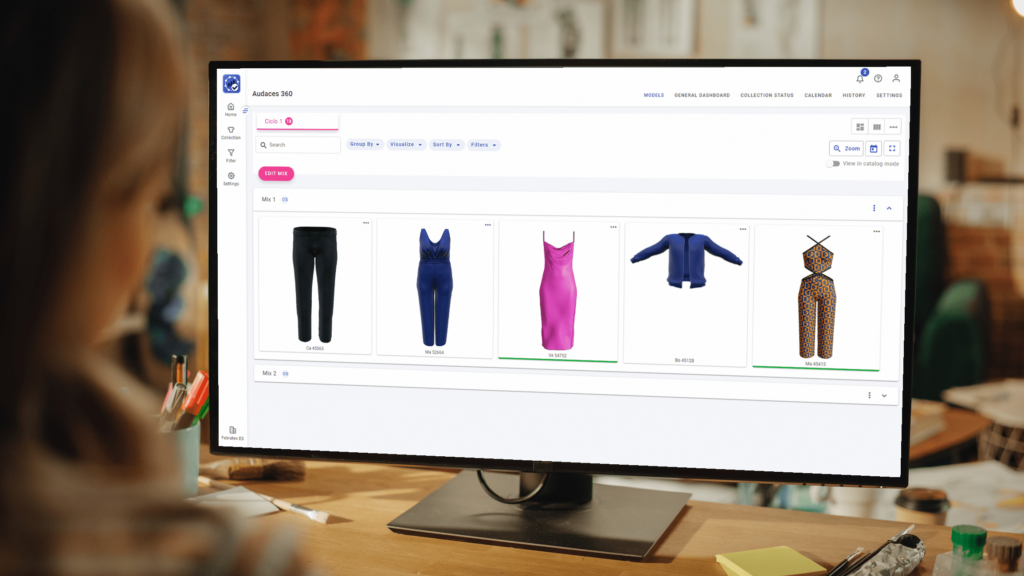Viewport: 1024px width, 576px height.
Task: Click the notifications bell icon
Action: (861, 80)
